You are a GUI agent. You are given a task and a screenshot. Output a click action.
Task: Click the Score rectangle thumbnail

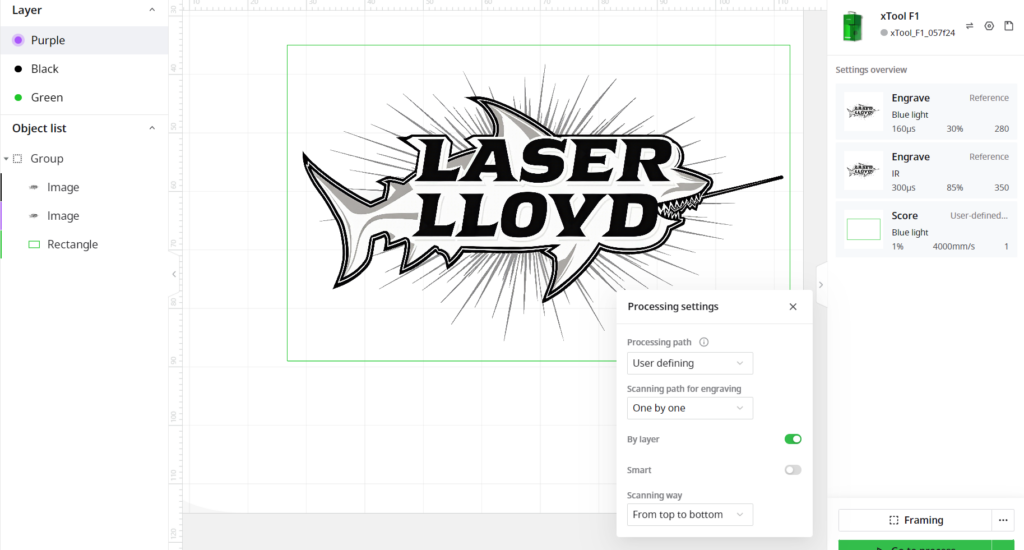863,229
